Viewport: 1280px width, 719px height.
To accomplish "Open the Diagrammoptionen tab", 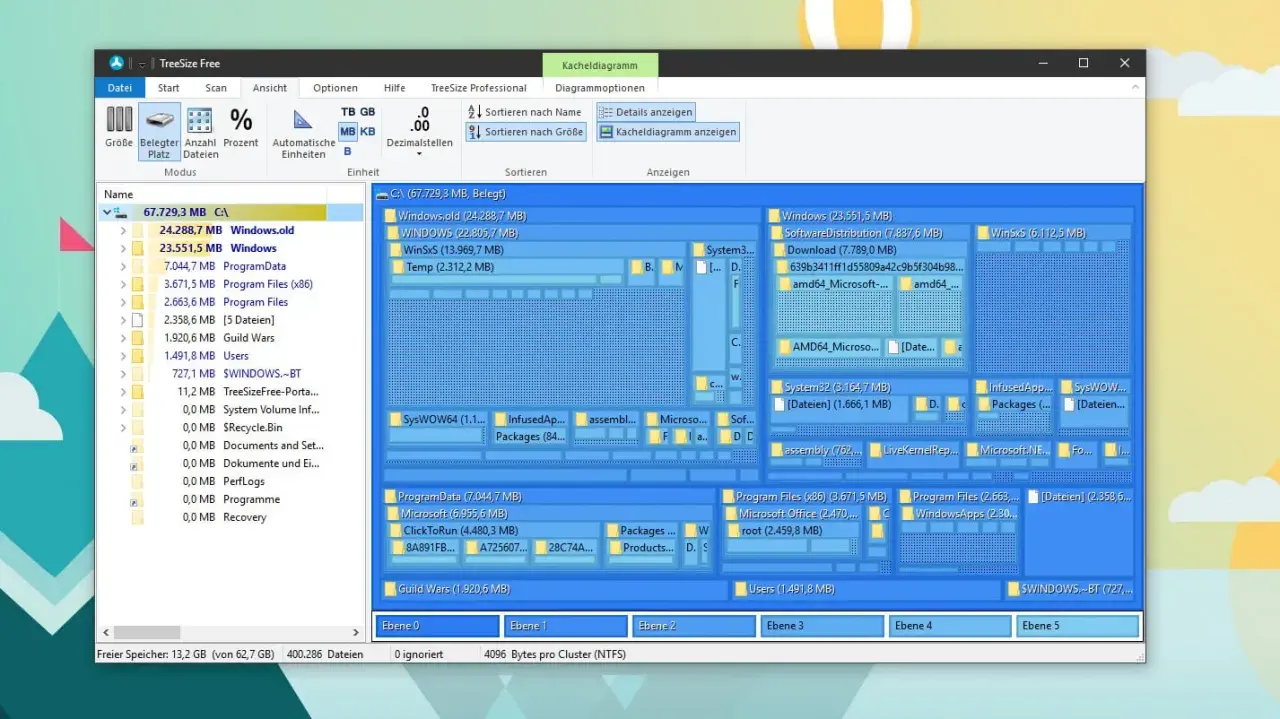I will tap(600, 88).
